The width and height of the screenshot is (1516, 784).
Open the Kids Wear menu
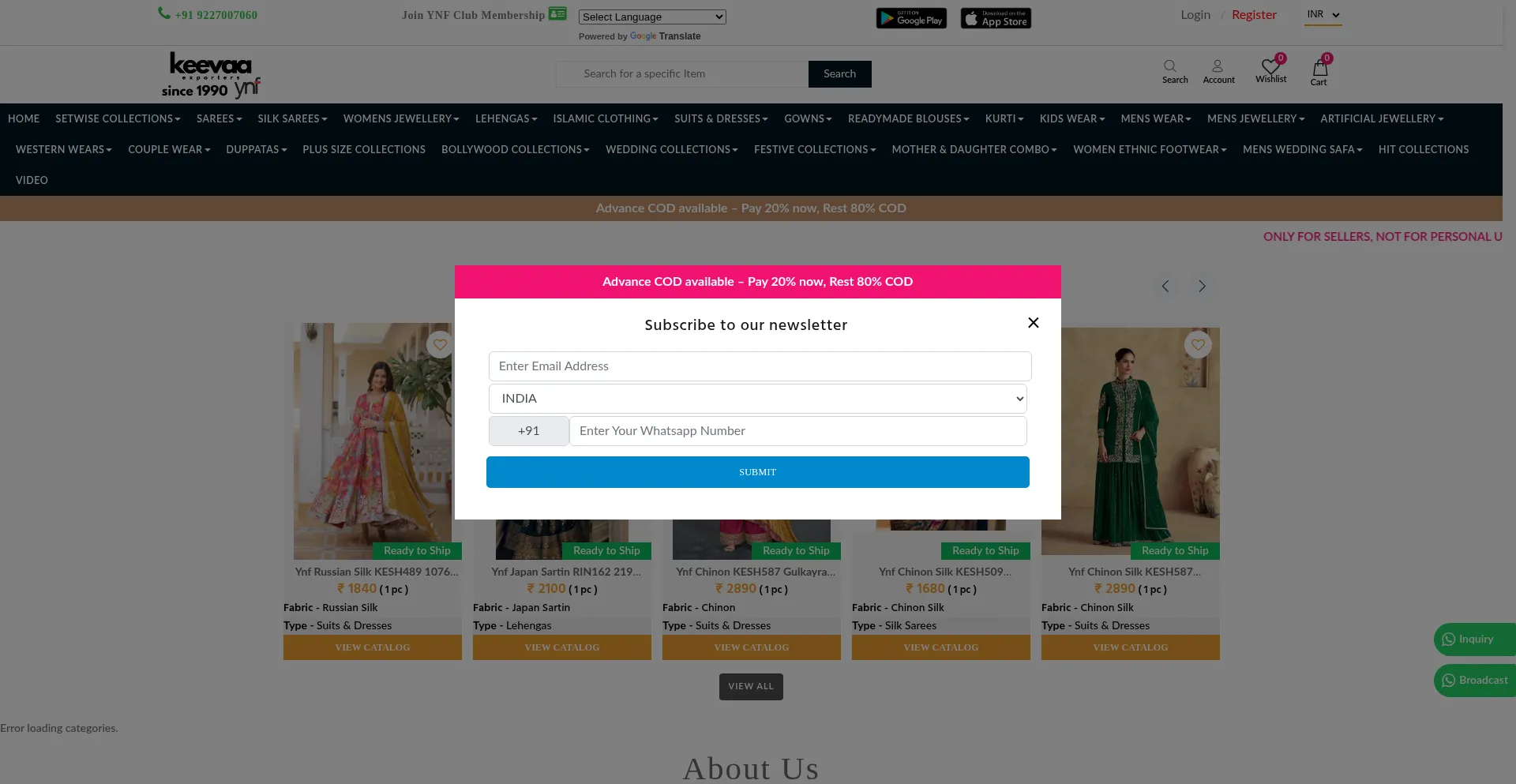(x=1072, y=118)
